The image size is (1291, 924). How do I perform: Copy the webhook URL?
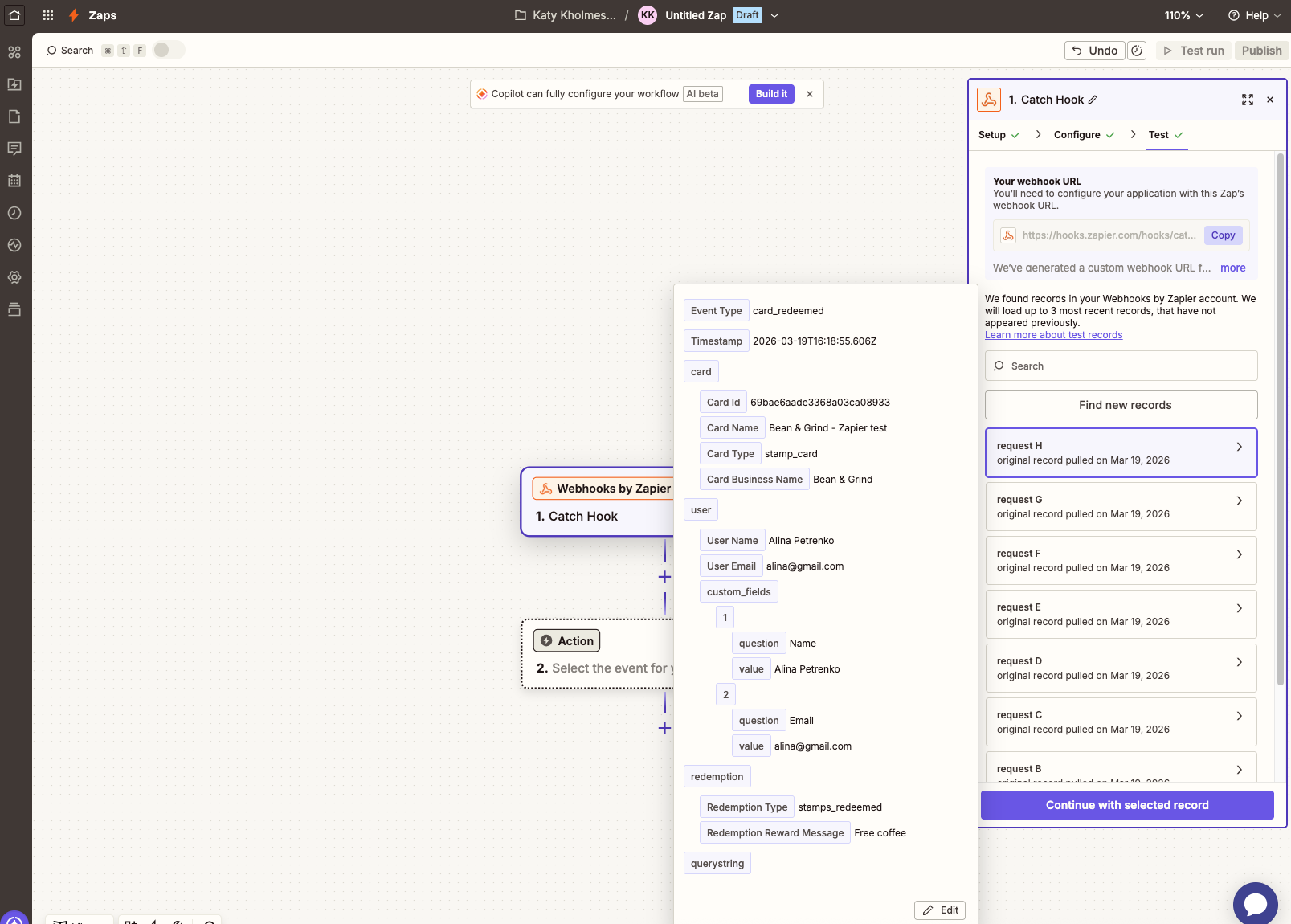[1223, 235]
